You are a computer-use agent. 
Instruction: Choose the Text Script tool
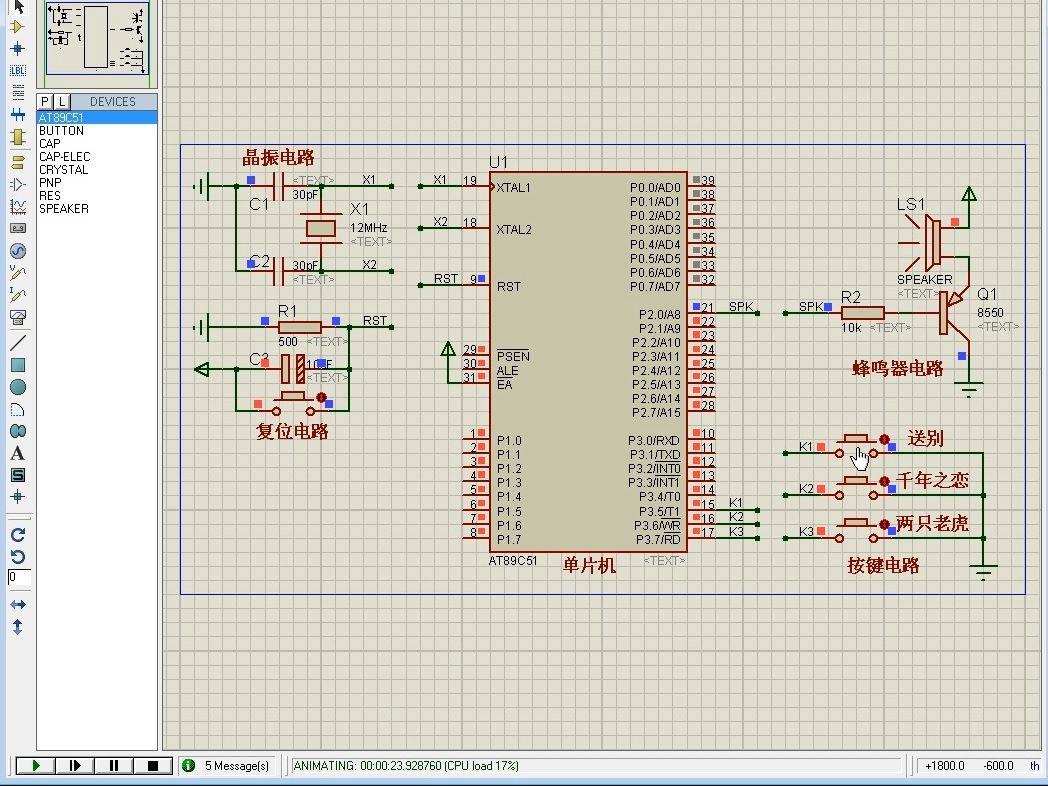pyautogui.click(x=17, y=92)
